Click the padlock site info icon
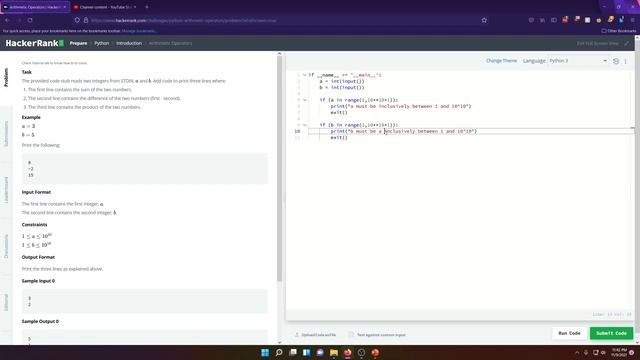 pyautogui.click(x=86, y=20)
